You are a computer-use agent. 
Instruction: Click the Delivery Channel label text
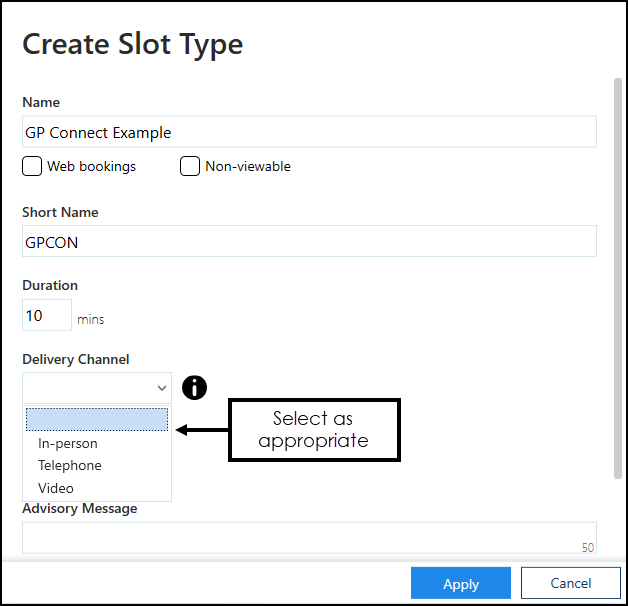[x=76, y=359]
